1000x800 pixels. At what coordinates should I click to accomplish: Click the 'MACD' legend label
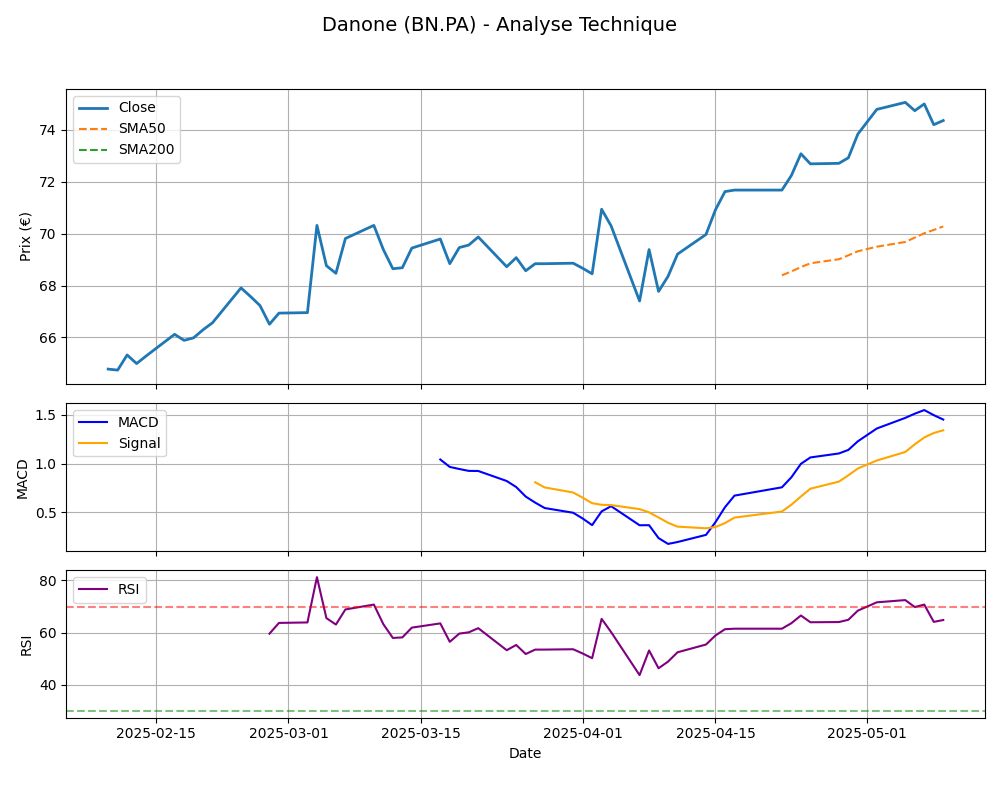pos(138,422)
